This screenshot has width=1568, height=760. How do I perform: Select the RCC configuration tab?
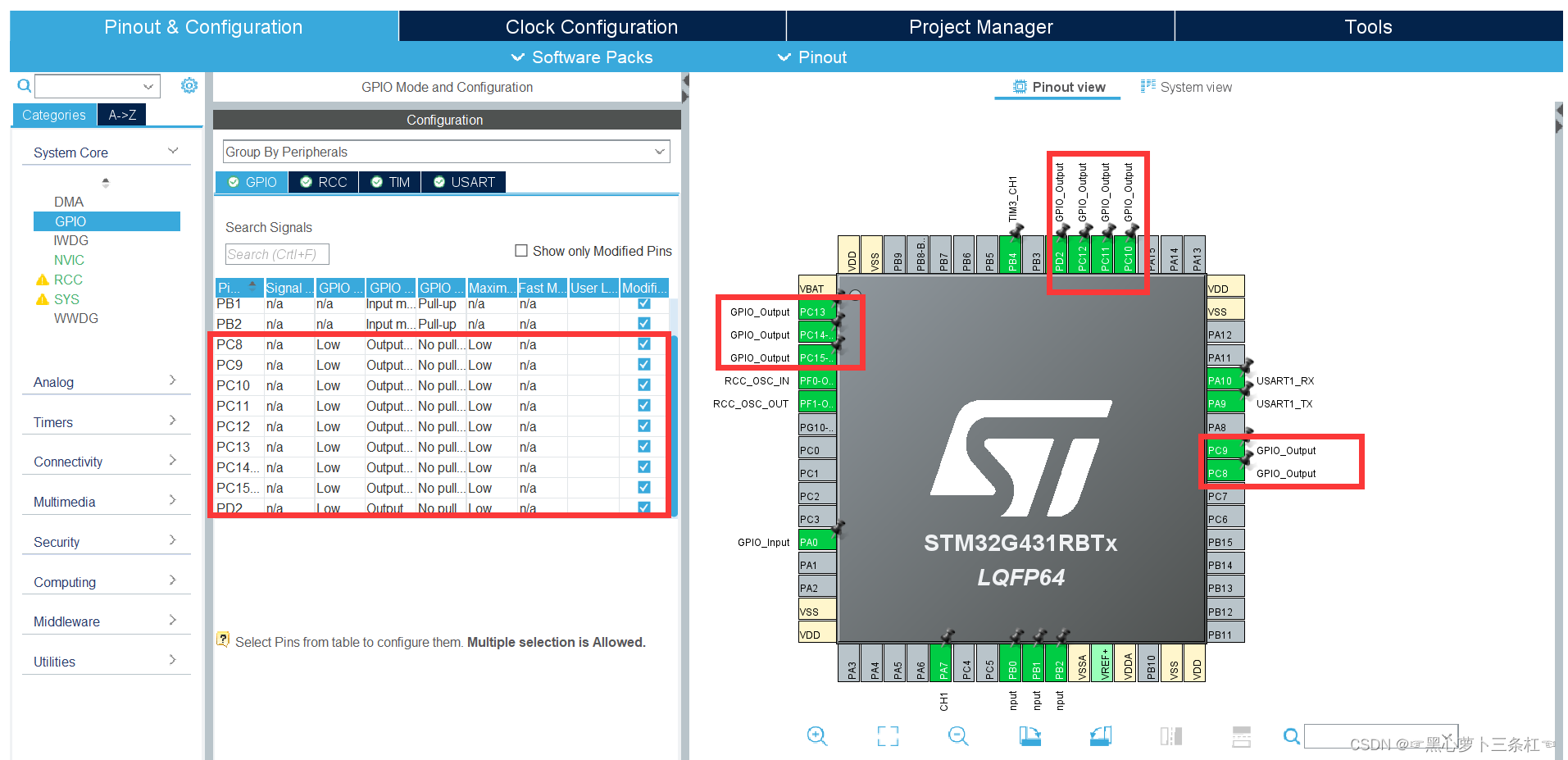coord(324,182)
